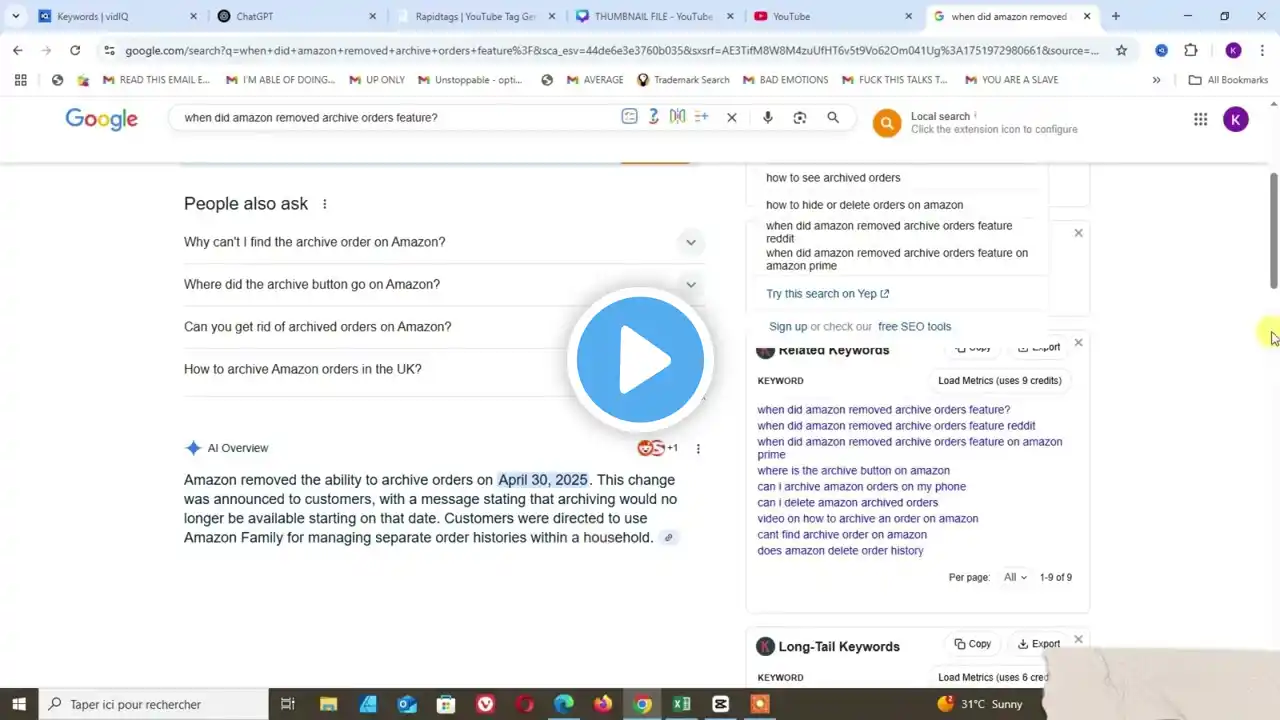Click the orange Local search extension icon
Viewport: 1280px width, 720px height.
pos(886,123)
